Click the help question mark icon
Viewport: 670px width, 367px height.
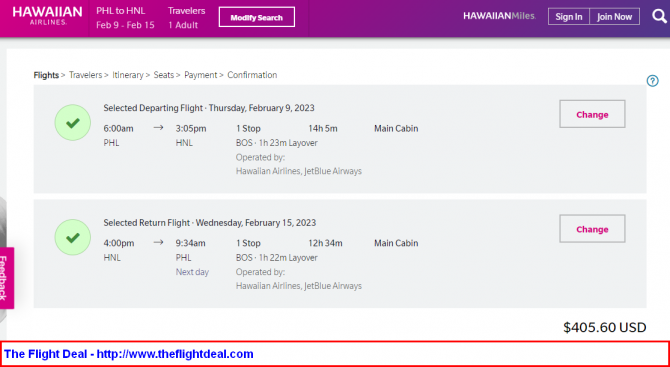(x=652, y=81)
